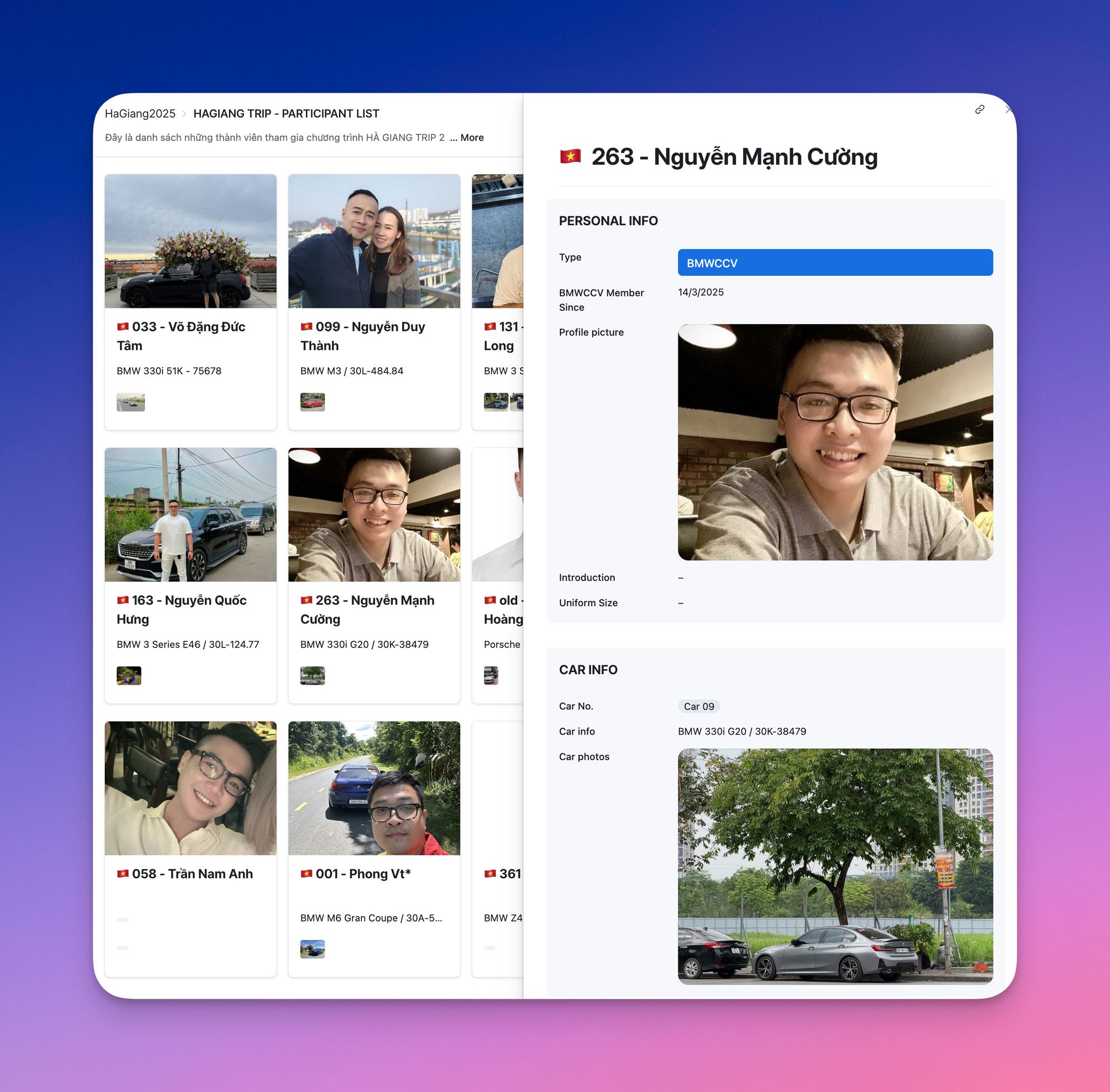
Task: Open card 001 - Phong Vt*
Action: pyautogui.click(x=374, y=849)
